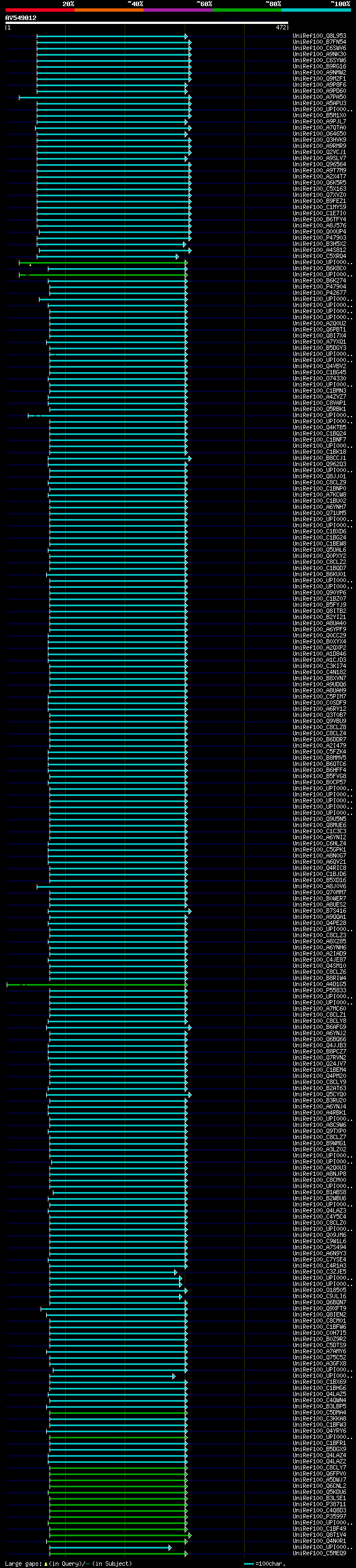Viewport: 356px width, 1568px height.
Task: Open hit UniRef100_C6SWV6
Action: pyautogui.click(x=319, y=48)
